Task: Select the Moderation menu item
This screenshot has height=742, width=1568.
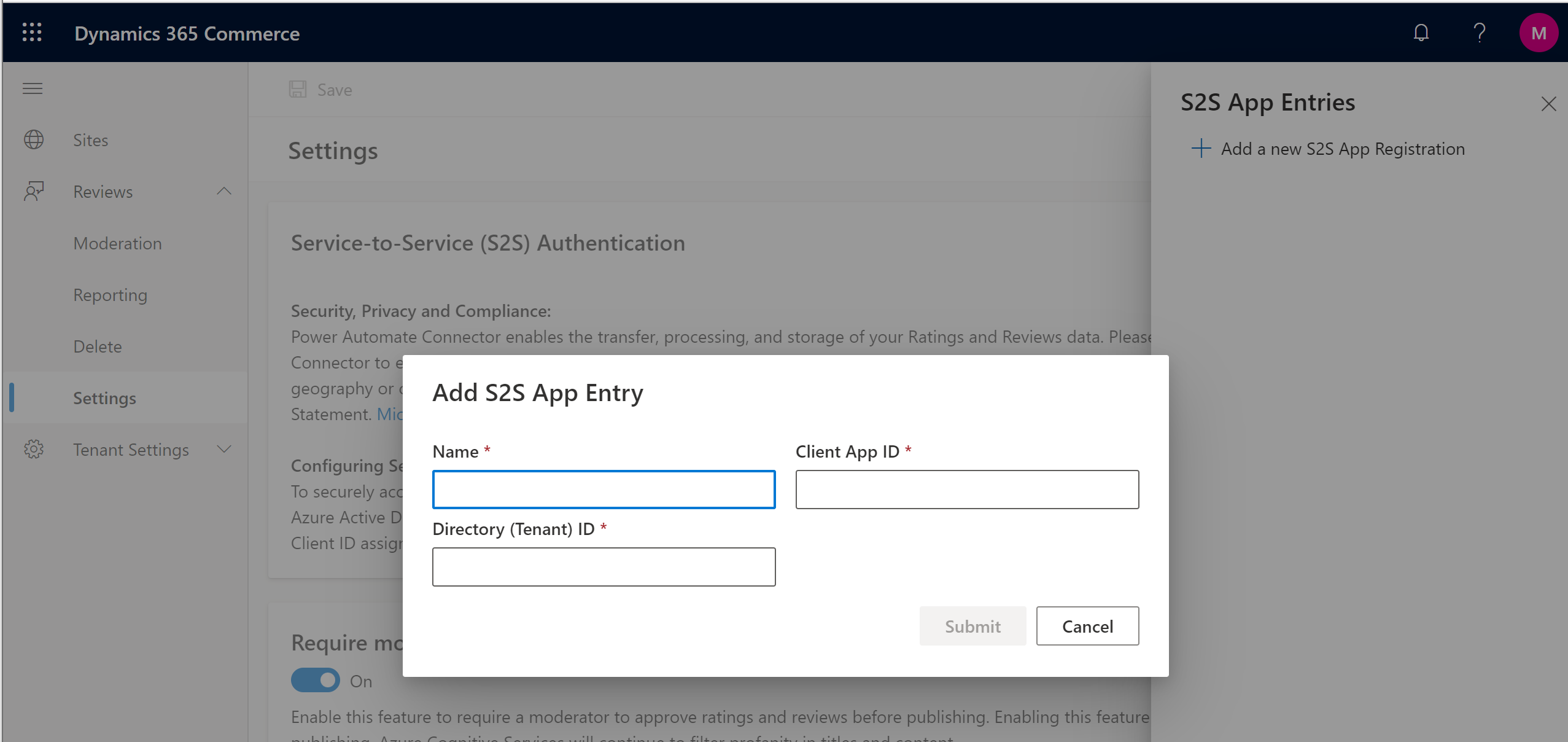Action: [x=117, y=243]
